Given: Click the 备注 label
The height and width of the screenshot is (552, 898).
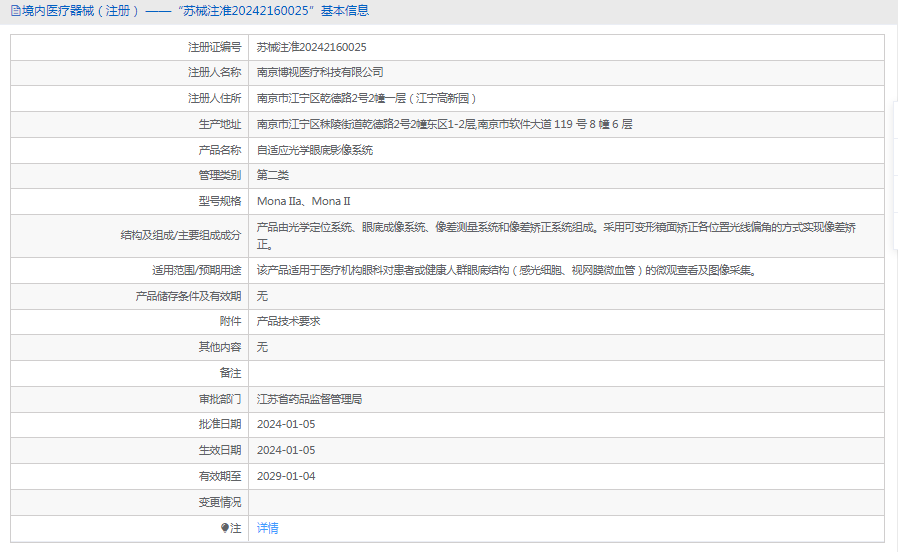Looking at the screenshot, I should 231,373.
